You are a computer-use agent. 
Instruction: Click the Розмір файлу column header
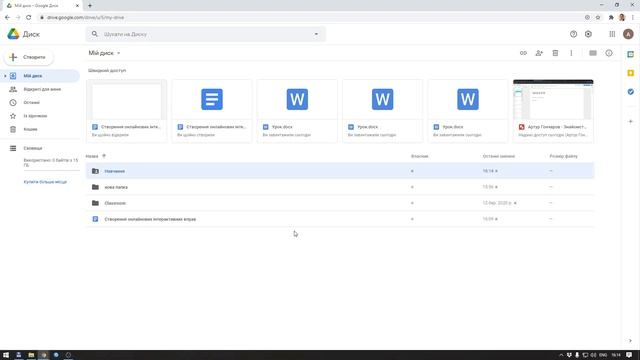(563, 156)
